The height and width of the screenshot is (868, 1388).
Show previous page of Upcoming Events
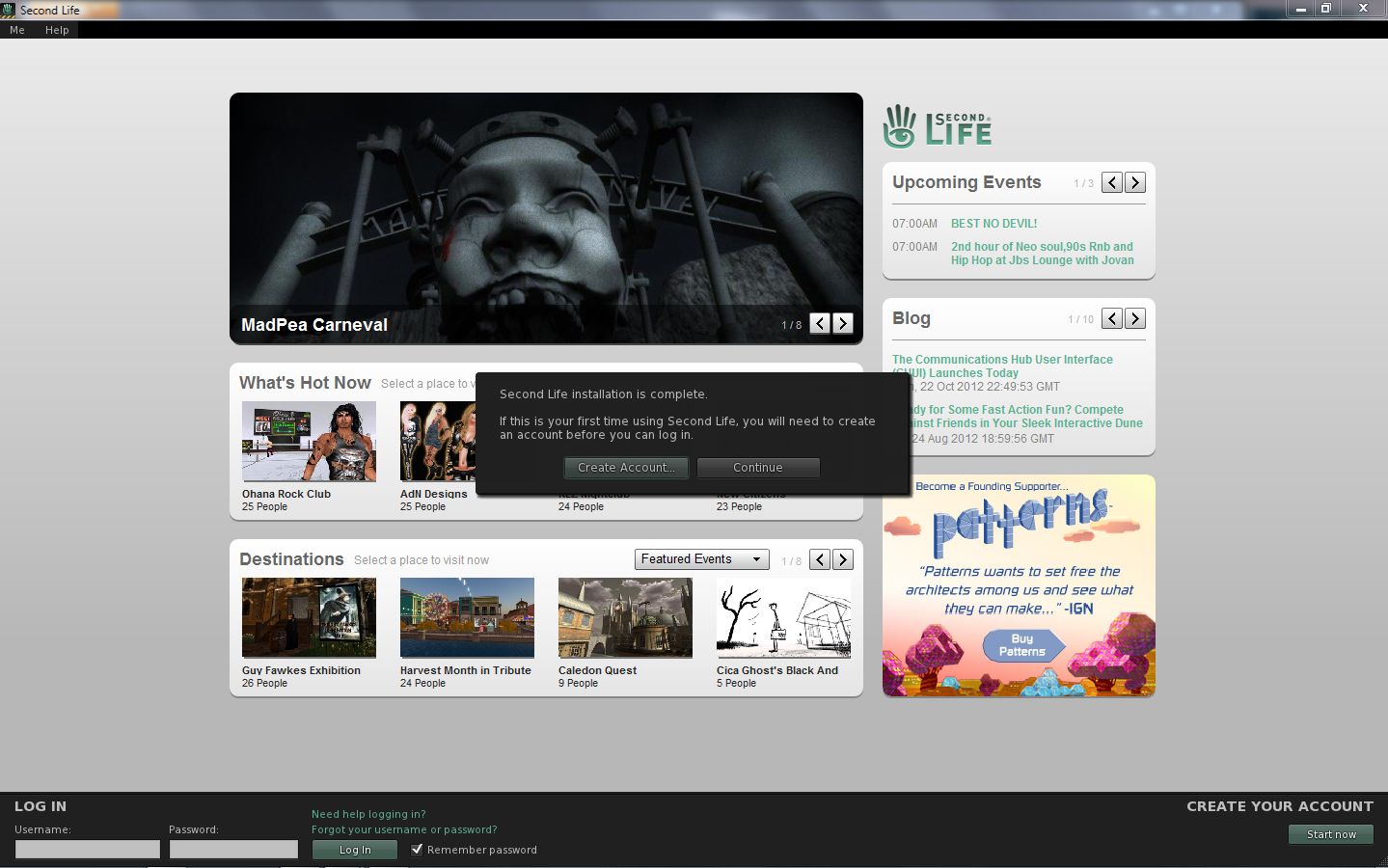coord(1112,182)
